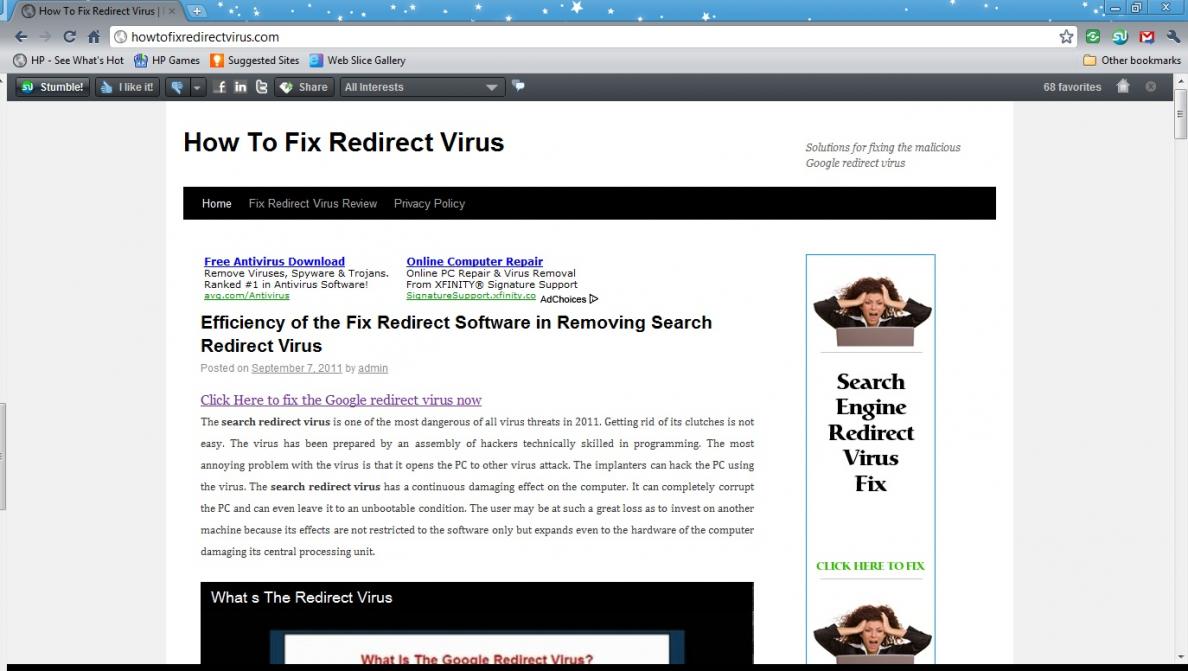
Task: Share via the Twitter icon in StumbleUpon bar
Action: pyautogui.click(x=261, y=87)
